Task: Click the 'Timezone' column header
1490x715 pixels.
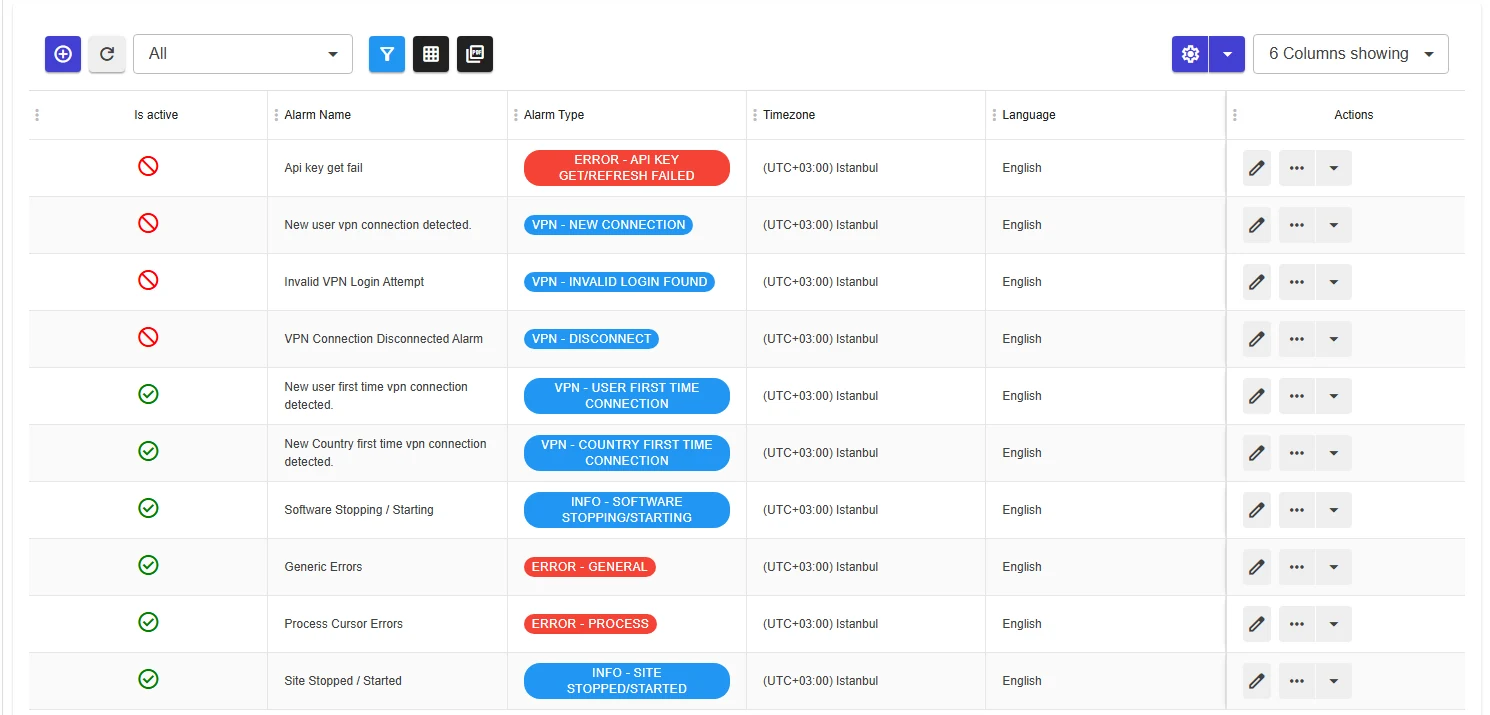Action: [x=789, y=115]
